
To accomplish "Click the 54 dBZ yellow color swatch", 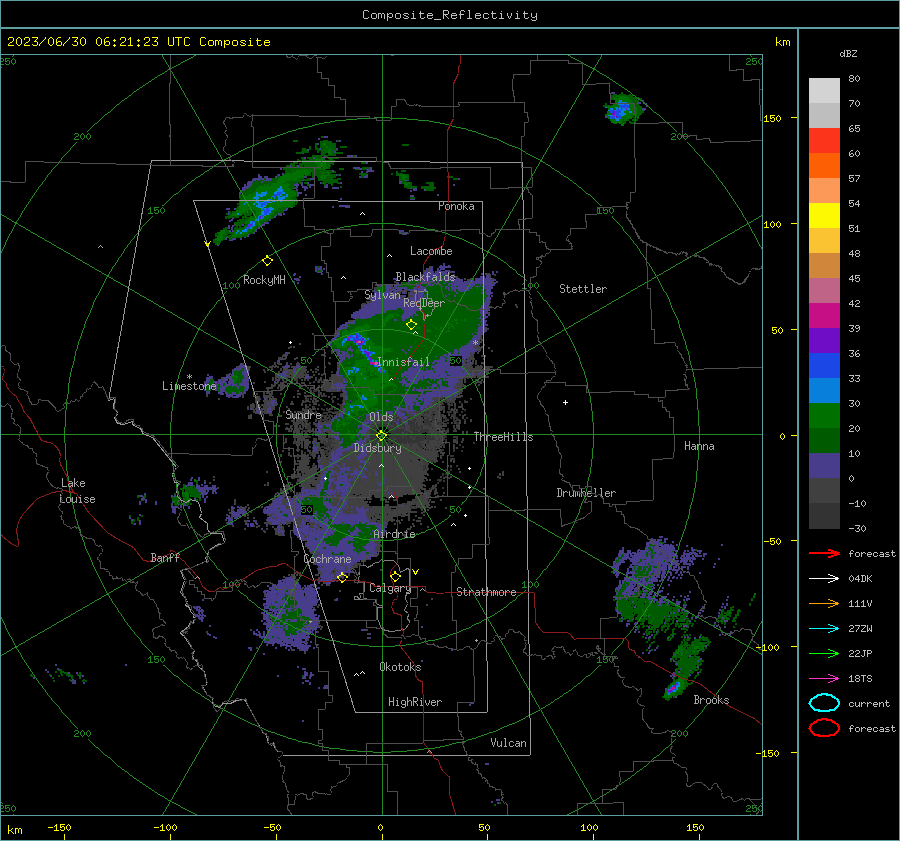I will point(824,215).
